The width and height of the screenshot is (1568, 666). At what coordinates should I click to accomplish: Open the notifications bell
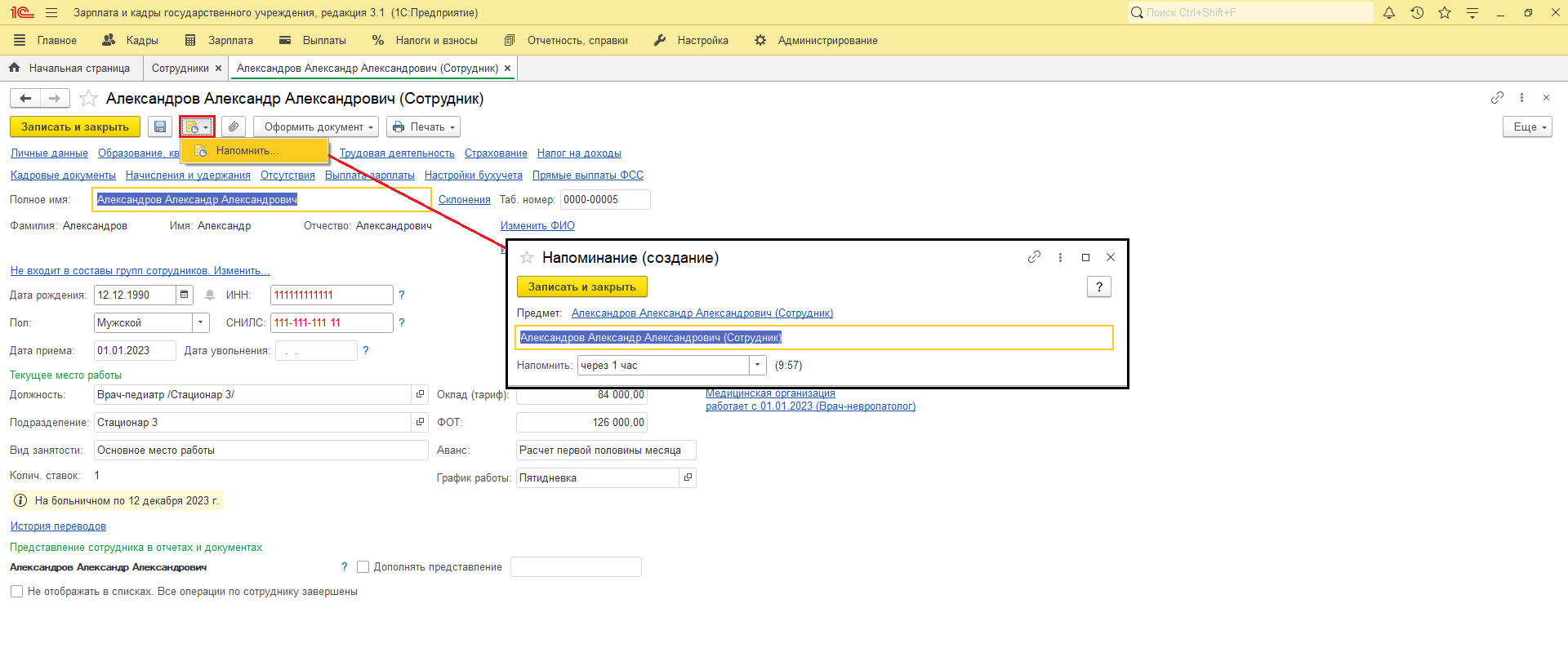(x=1389, y=13)
